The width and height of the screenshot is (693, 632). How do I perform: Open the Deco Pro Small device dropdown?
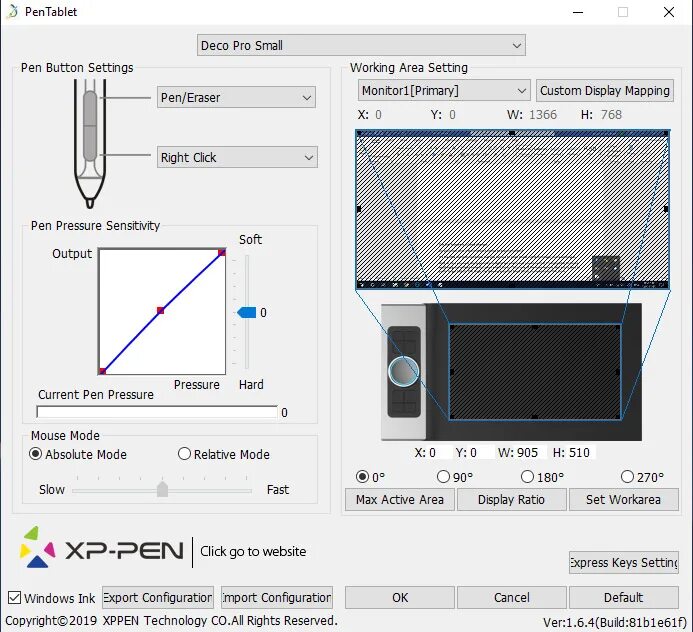361,45
